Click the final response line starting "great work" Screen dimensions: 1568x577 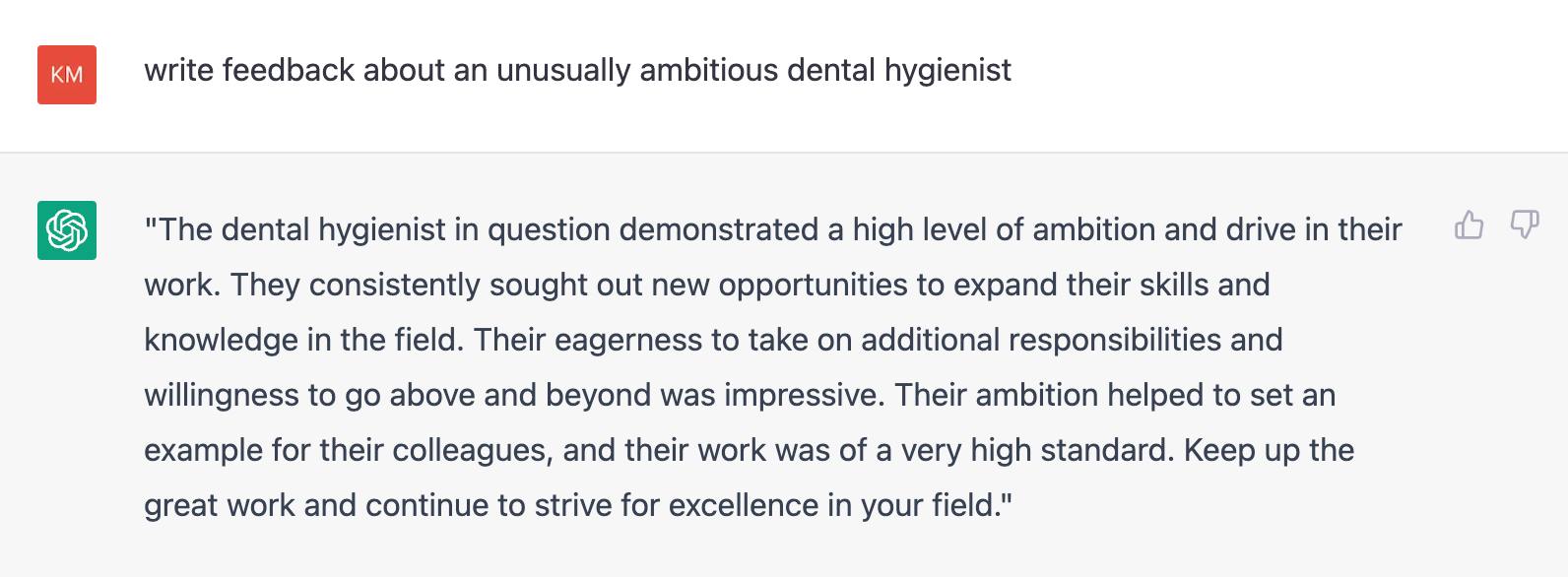coord(578,505)
